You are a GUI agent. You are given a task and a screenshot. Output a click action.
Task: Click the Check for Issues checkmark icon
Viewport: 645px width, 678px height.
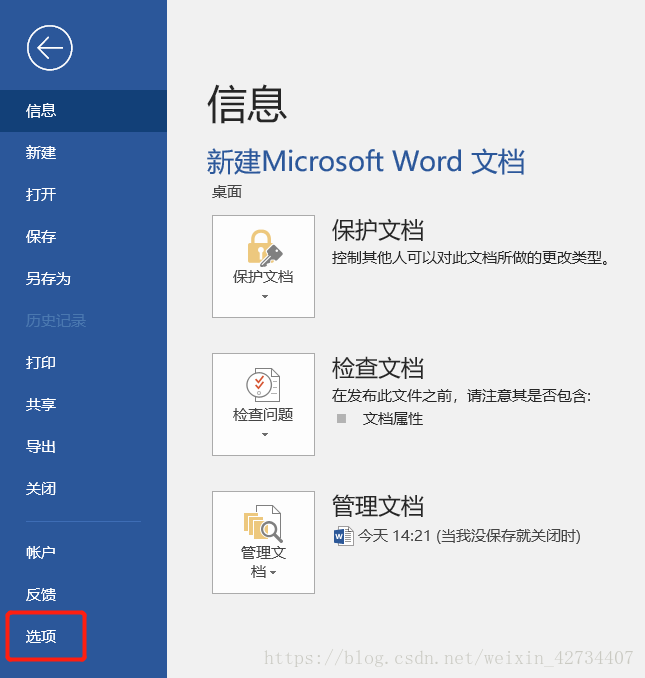tap(263, 385)
